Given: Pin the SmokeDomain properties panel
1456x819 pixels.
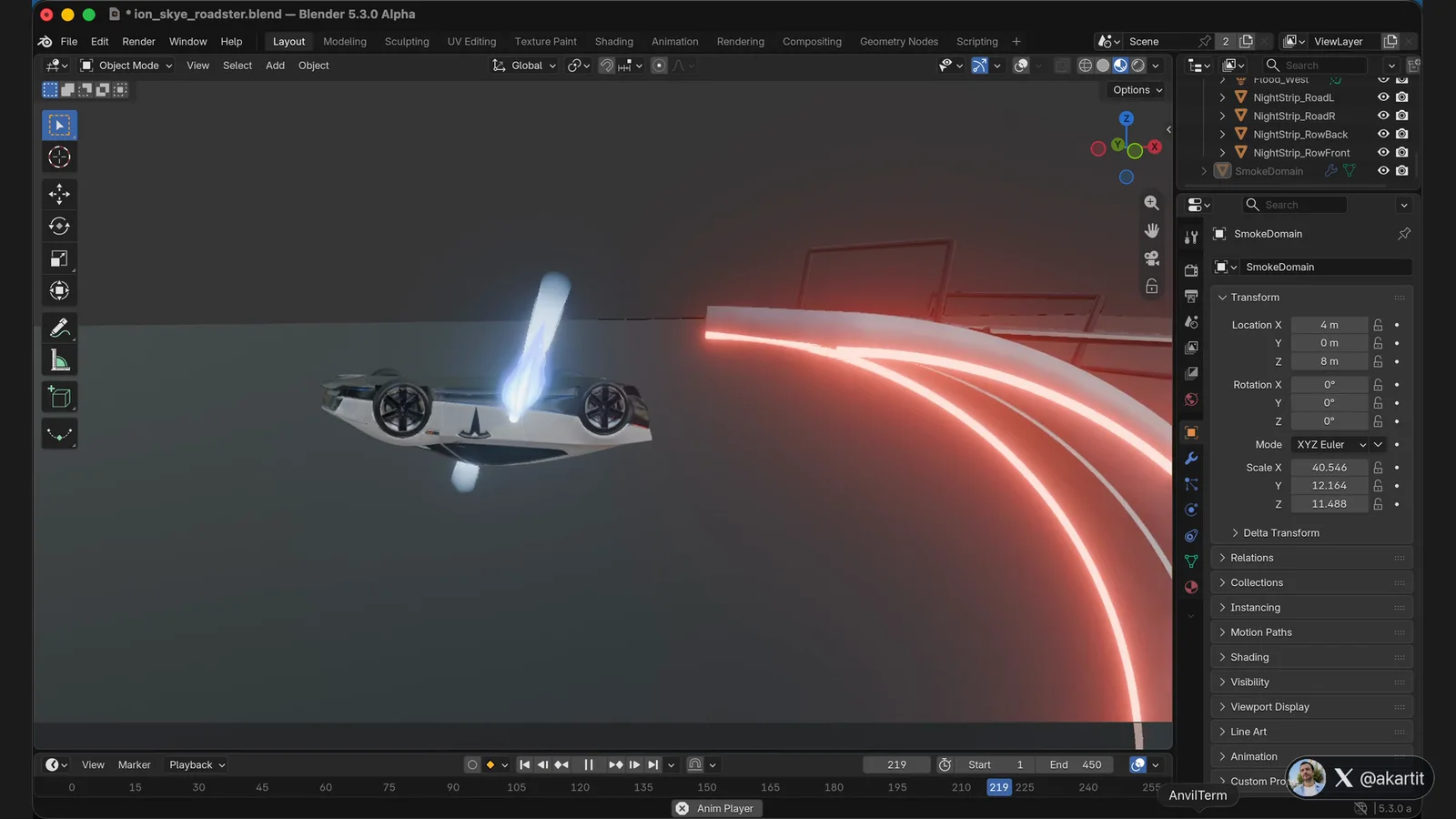Looking at the screenshot, I should coord(1404,234).
